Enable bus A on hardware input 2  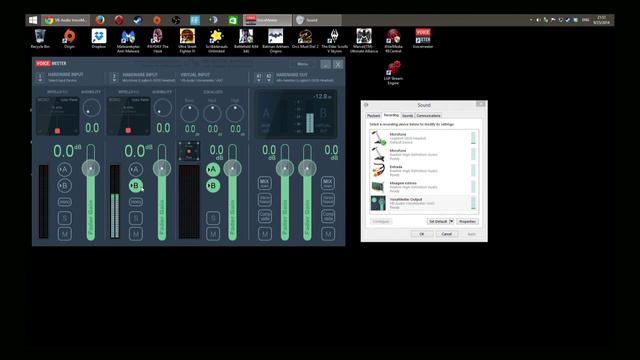[x=136, y=169]
